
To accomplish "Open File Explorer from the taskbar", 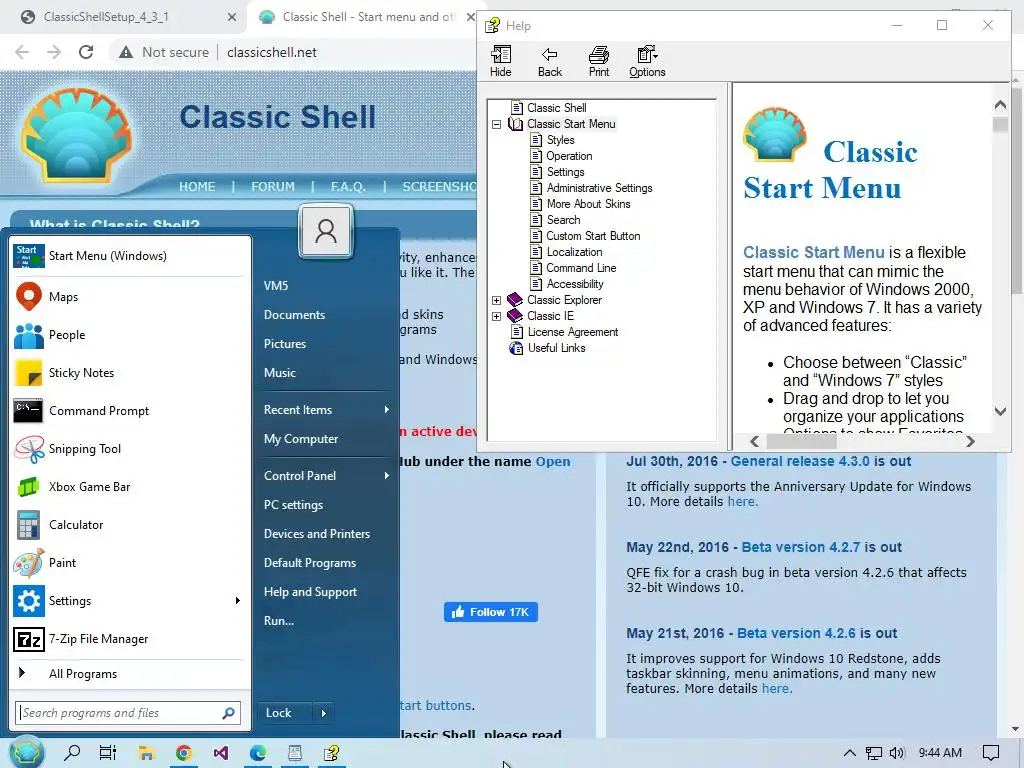I will [146, 753].
